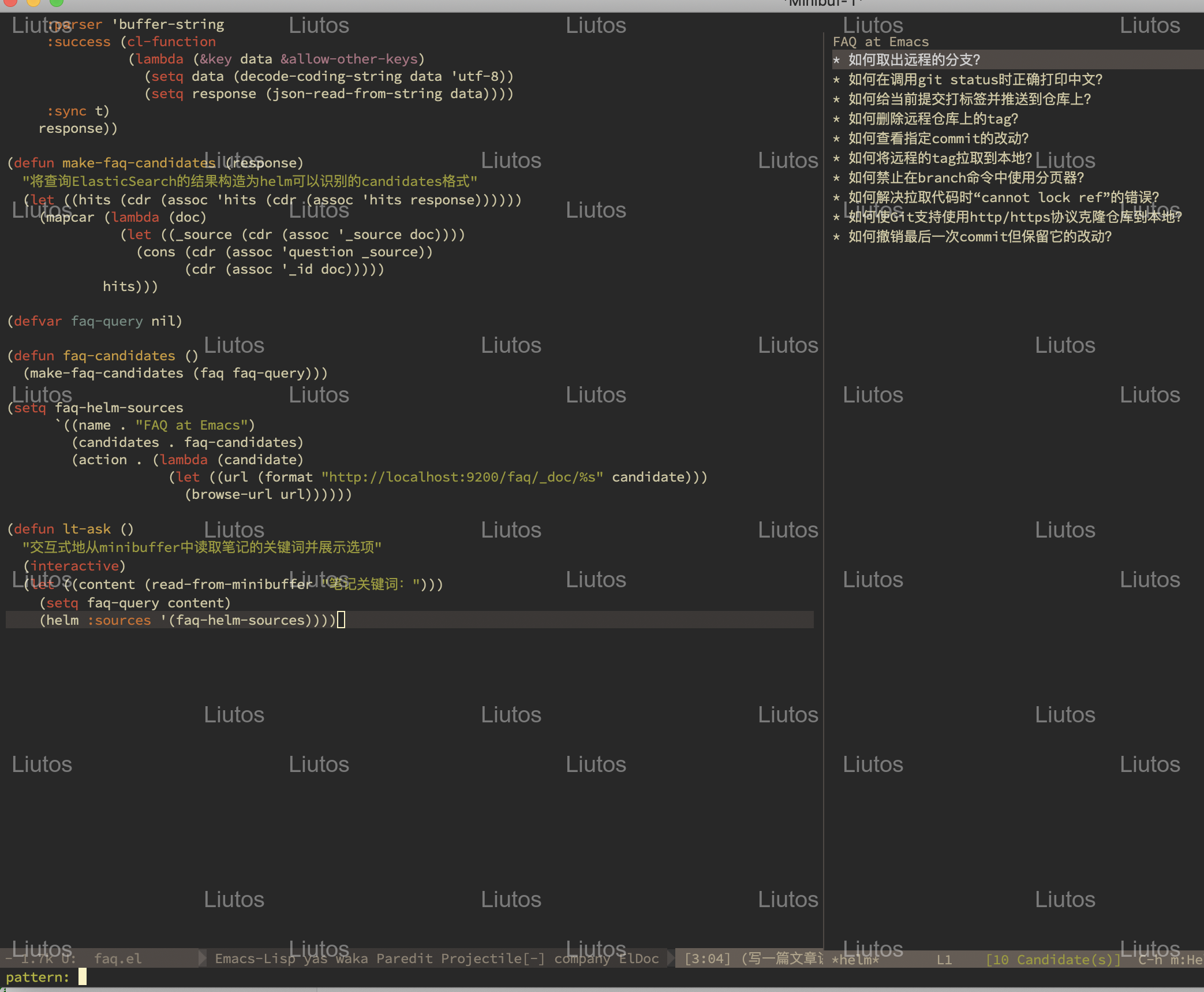Click the green zoom window button
Image resolution: width=1204 pixels, height=992 pixels.
tap(57, 2)
